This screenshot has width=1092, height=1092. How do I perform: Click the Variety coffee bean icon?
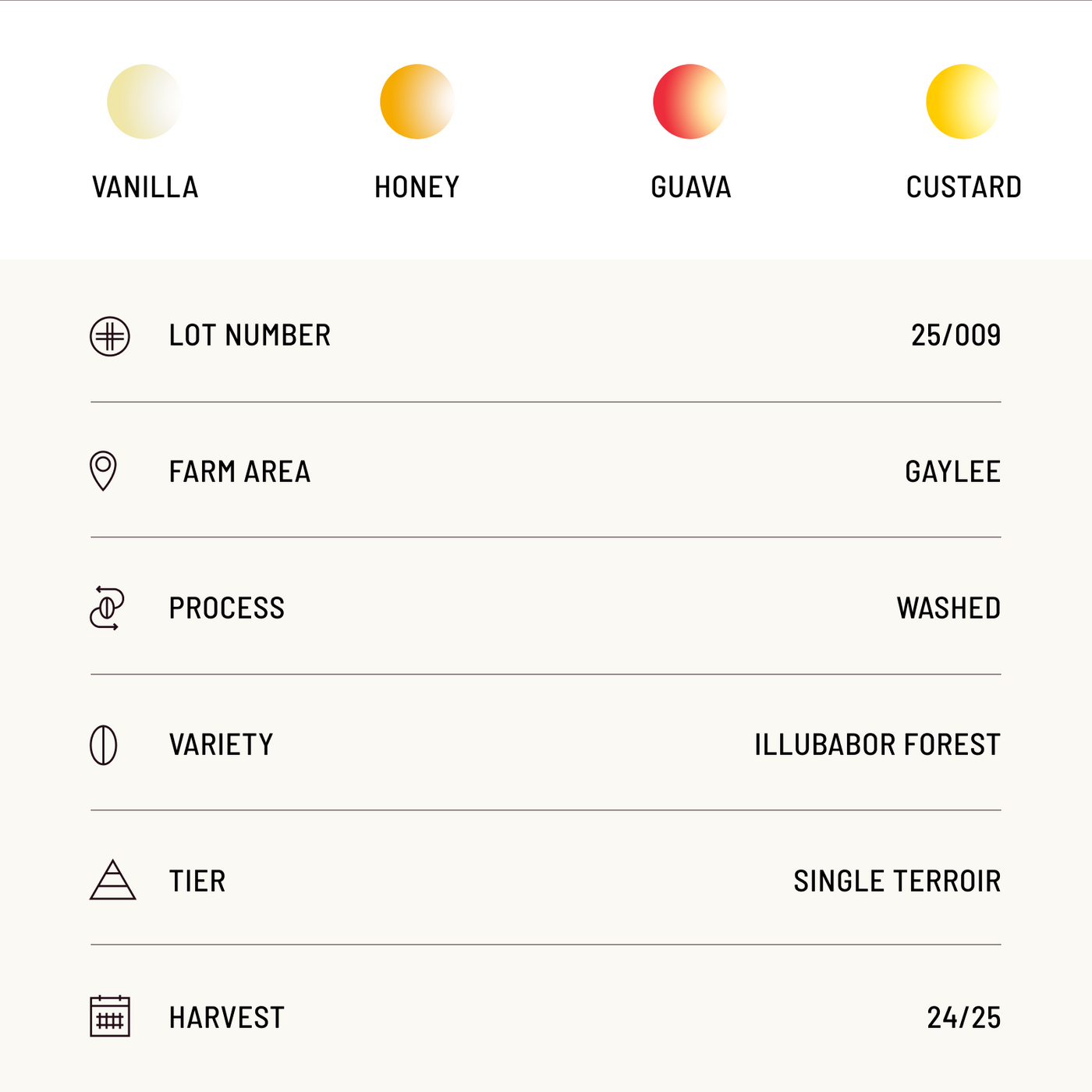[x=104, y=745]
